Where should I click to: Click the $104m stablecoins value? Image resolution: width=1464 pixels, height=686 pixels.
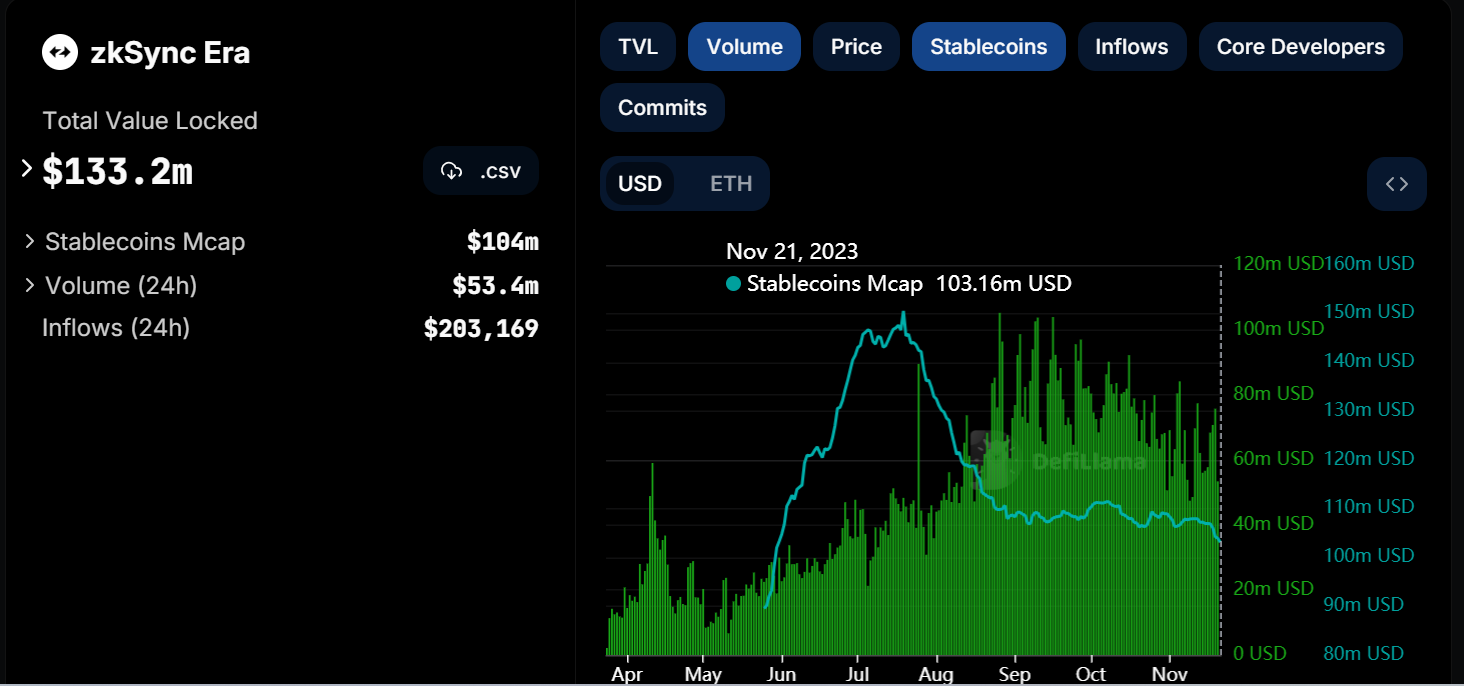[x=503, y=242]
